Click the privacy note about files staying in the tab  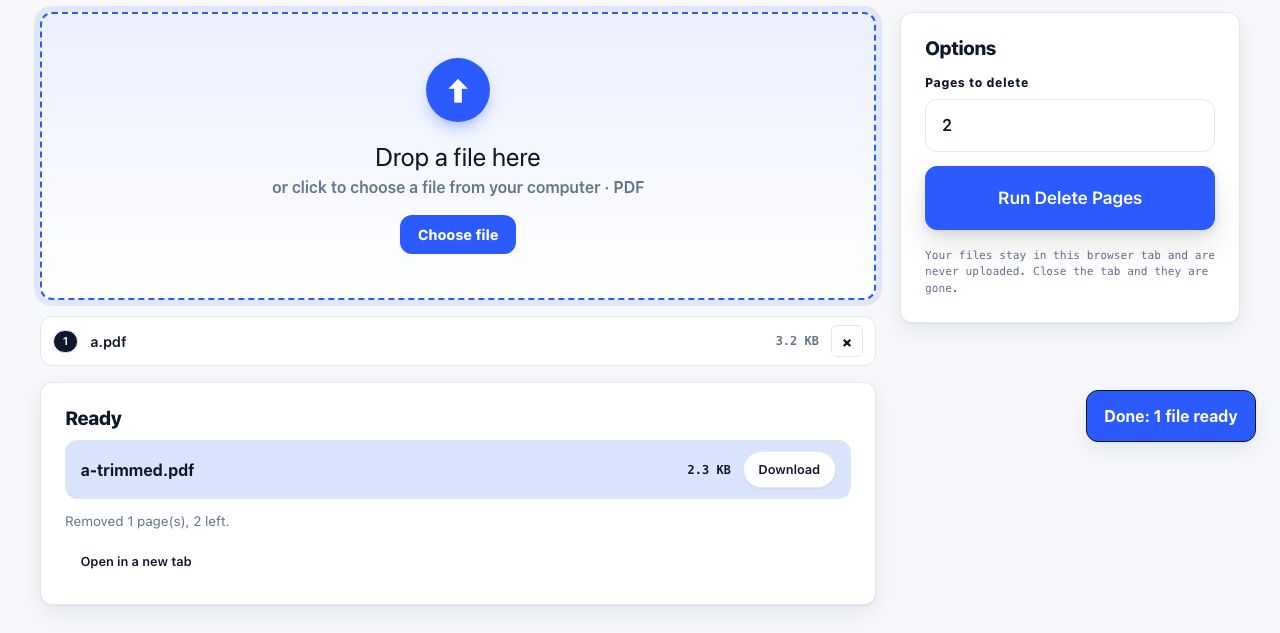[x=1070, y=271]
